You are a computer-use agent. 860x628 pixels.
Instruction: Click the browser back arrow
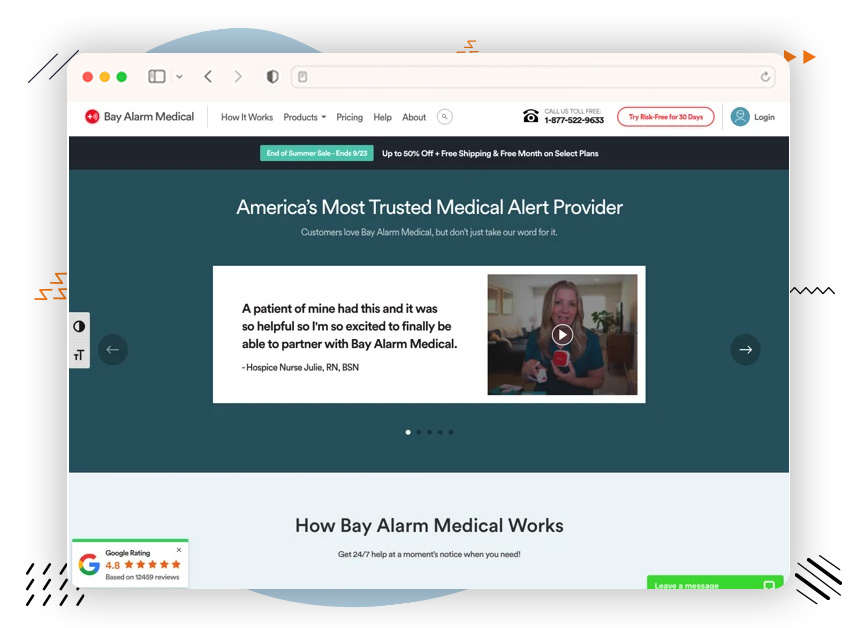208,76
